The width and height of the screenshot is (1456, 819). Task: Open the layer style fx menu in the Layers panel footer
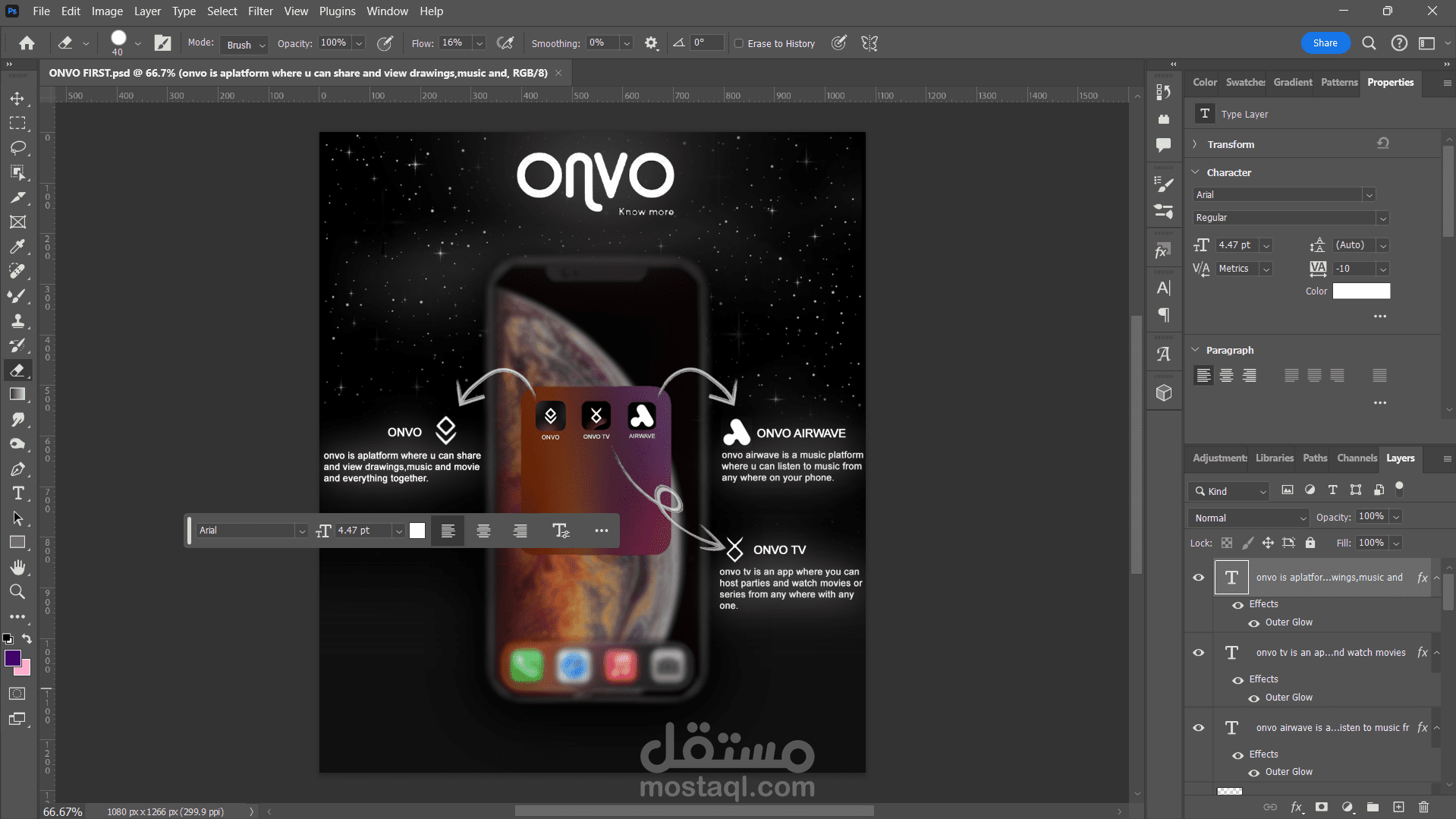tap(1297, 807)
